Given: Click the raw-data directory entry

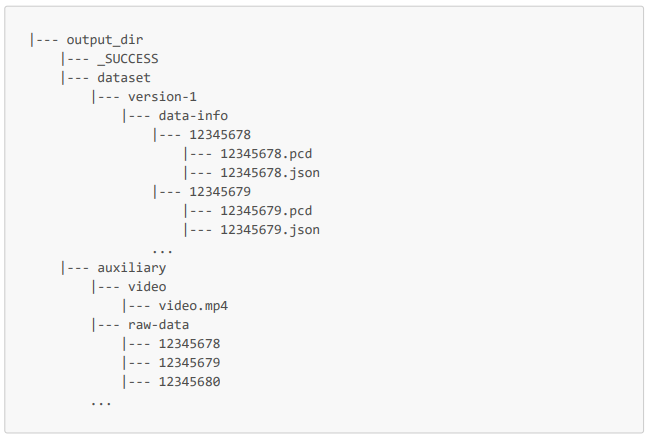Looking at the screenshot, I should pos(158,325).
